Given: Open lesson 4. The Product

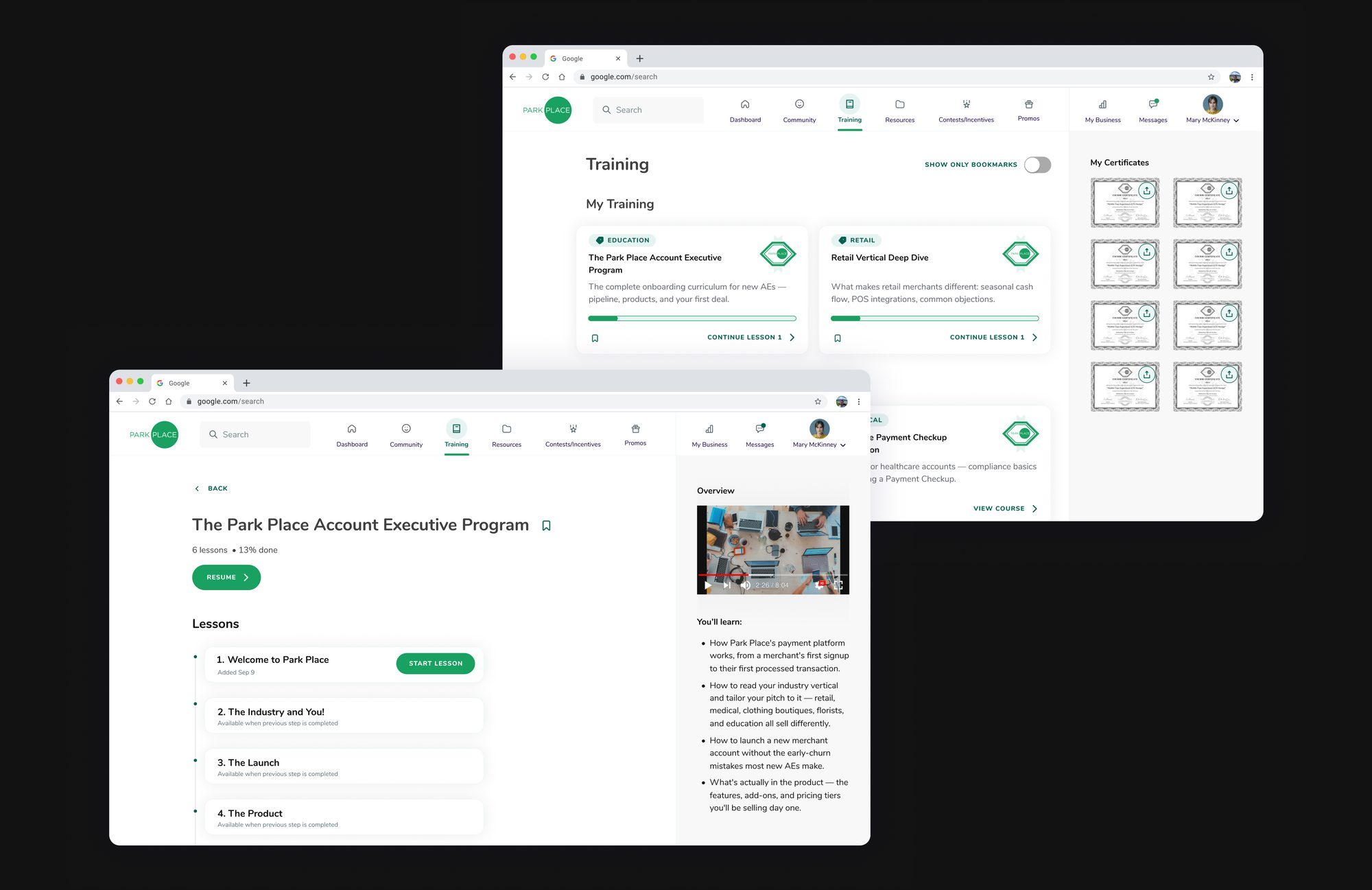Looking at the screenshot, I should tap(344, 817).
